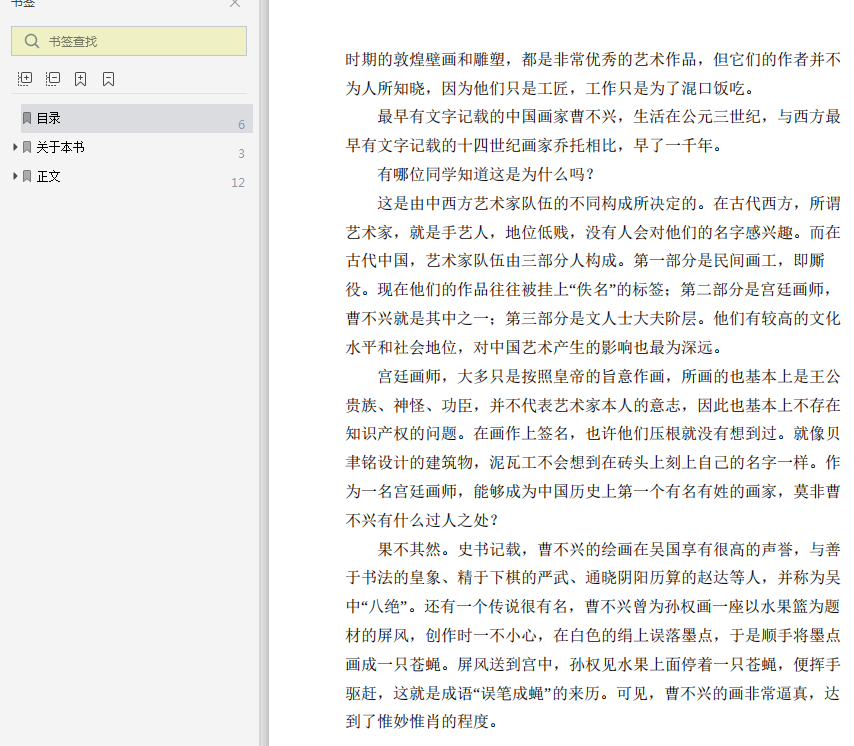This screenshot has height=746, width=854.
Task: Click the line starting 有哪位同学知道
Action: point(485,174)
